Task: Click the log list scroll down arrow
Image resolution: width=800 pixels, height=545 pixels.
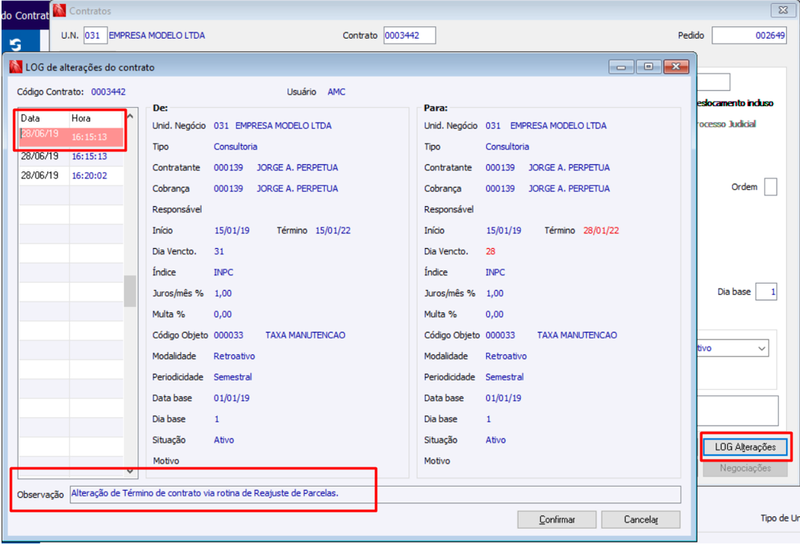Action: (x=130, y=470)
